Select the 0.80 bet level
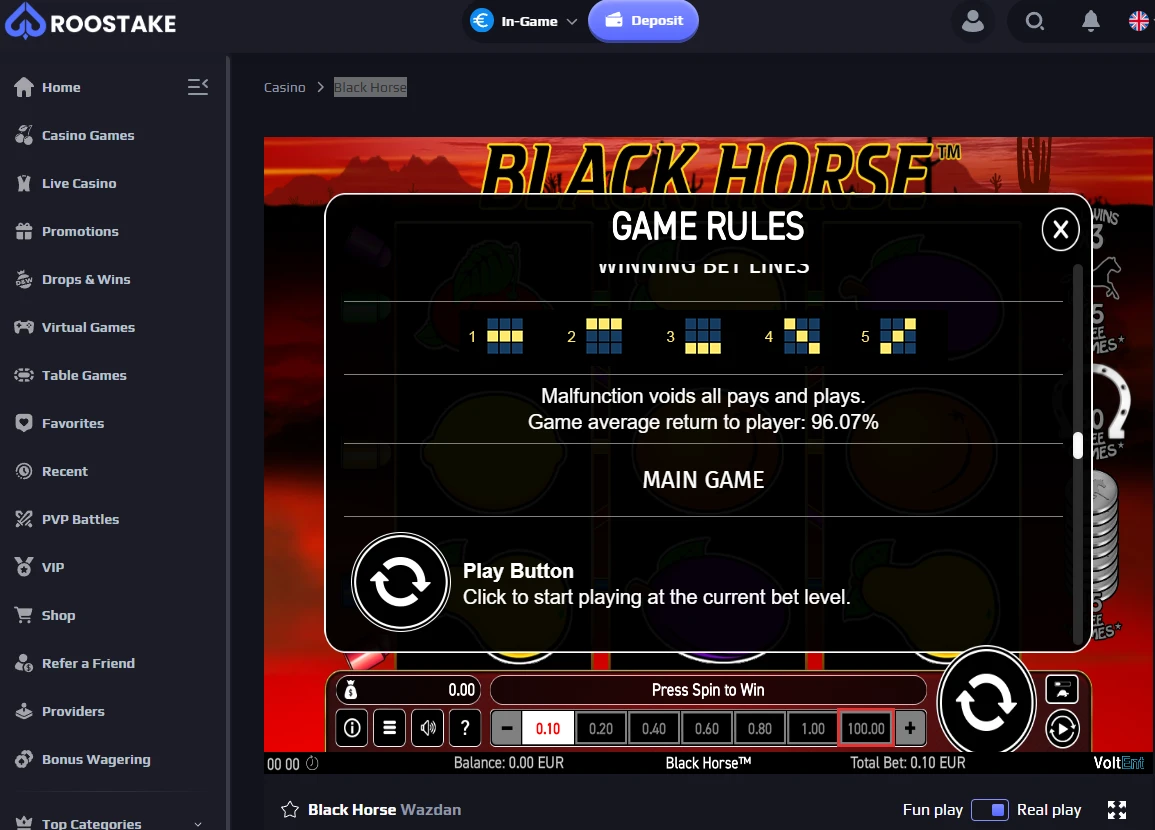Image resolution: width=1155 pixels, height=830 pixels. 760,728
